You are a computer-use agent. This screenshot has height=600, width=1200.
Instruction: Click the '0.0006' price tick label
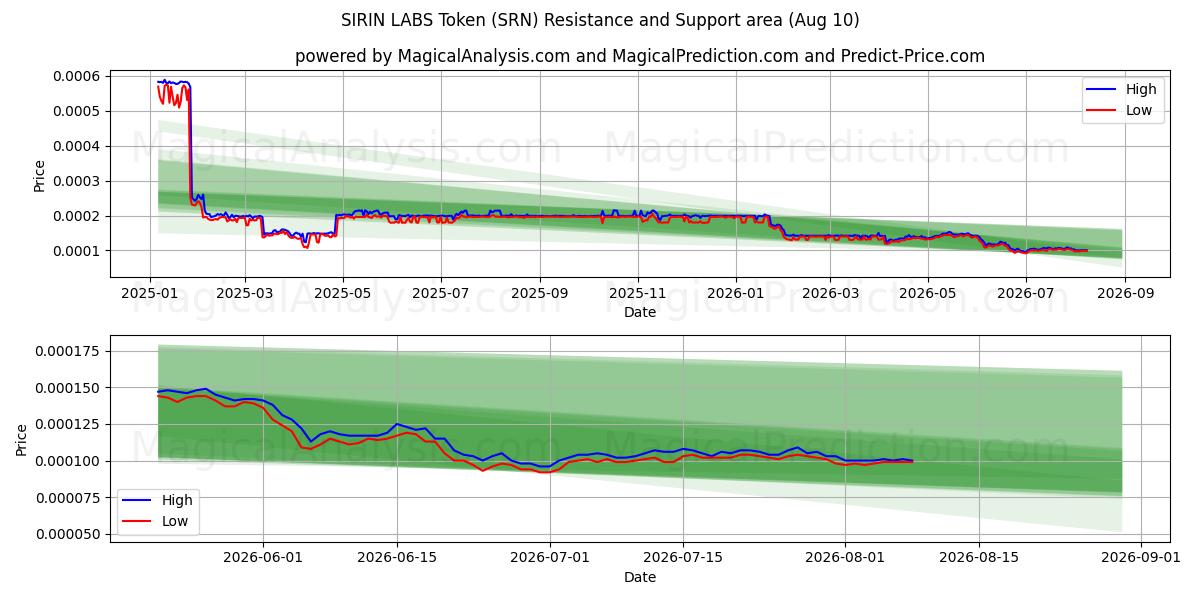pos(80,77)
